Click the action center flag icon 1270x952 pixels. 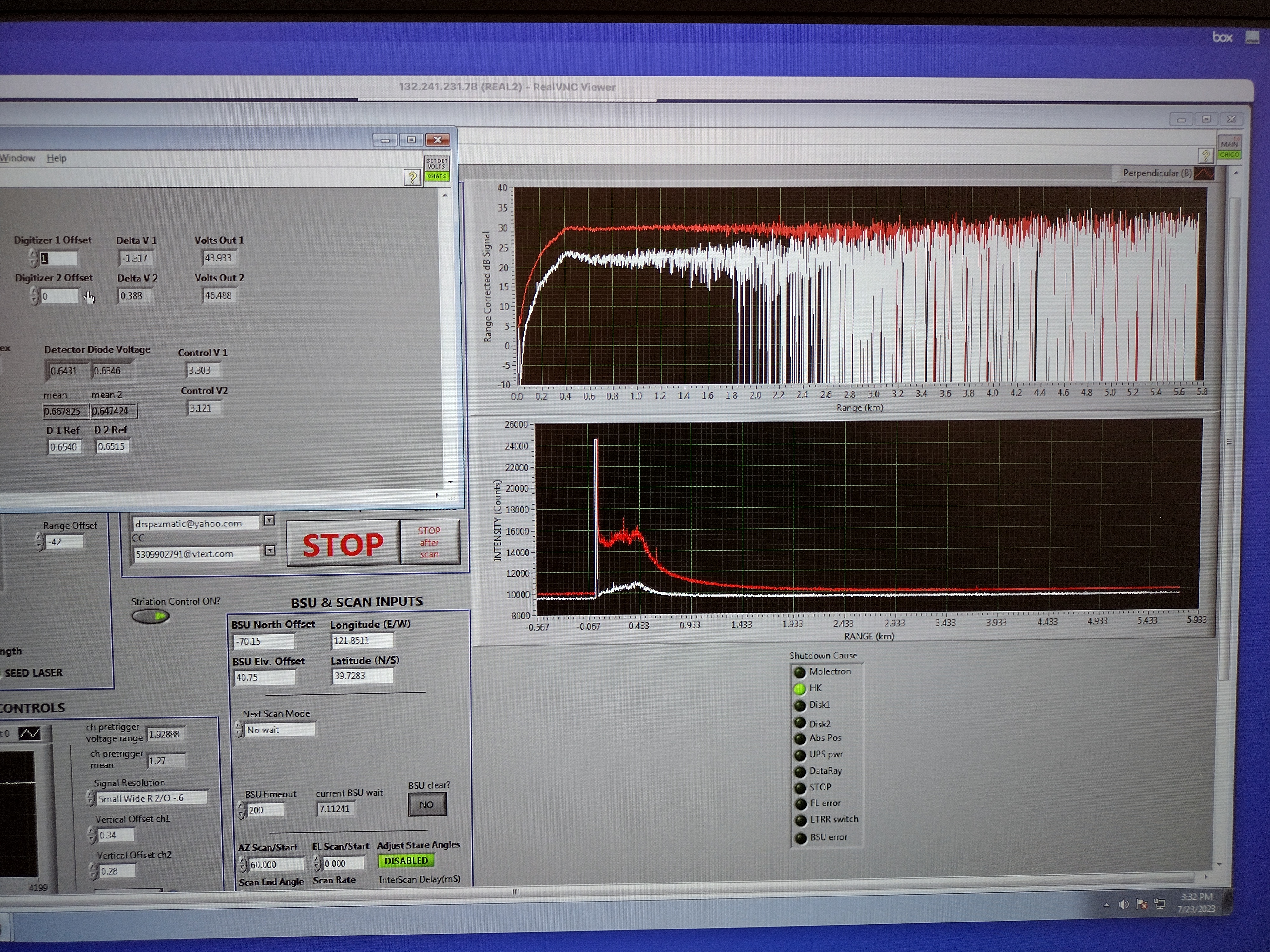1142,904
